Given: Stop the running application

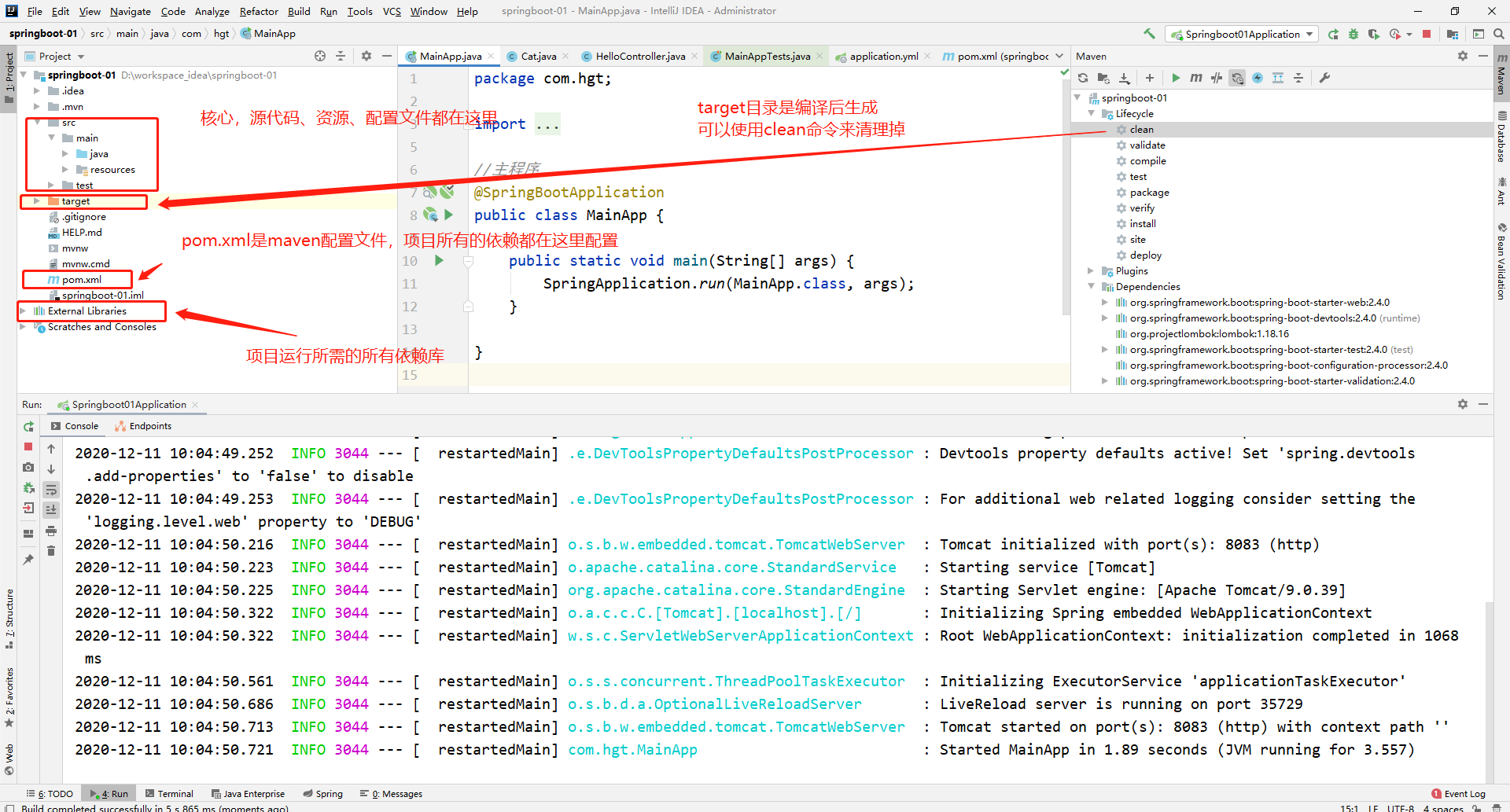Looking at the screenshot, I should (x=28, y=447).
